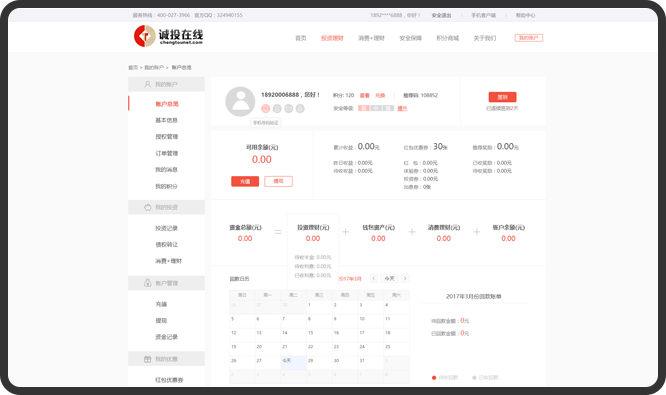Click 首页 in the breadcrumb
The width and height of the screenshot is (666, 395).
[x=133, y=68]
